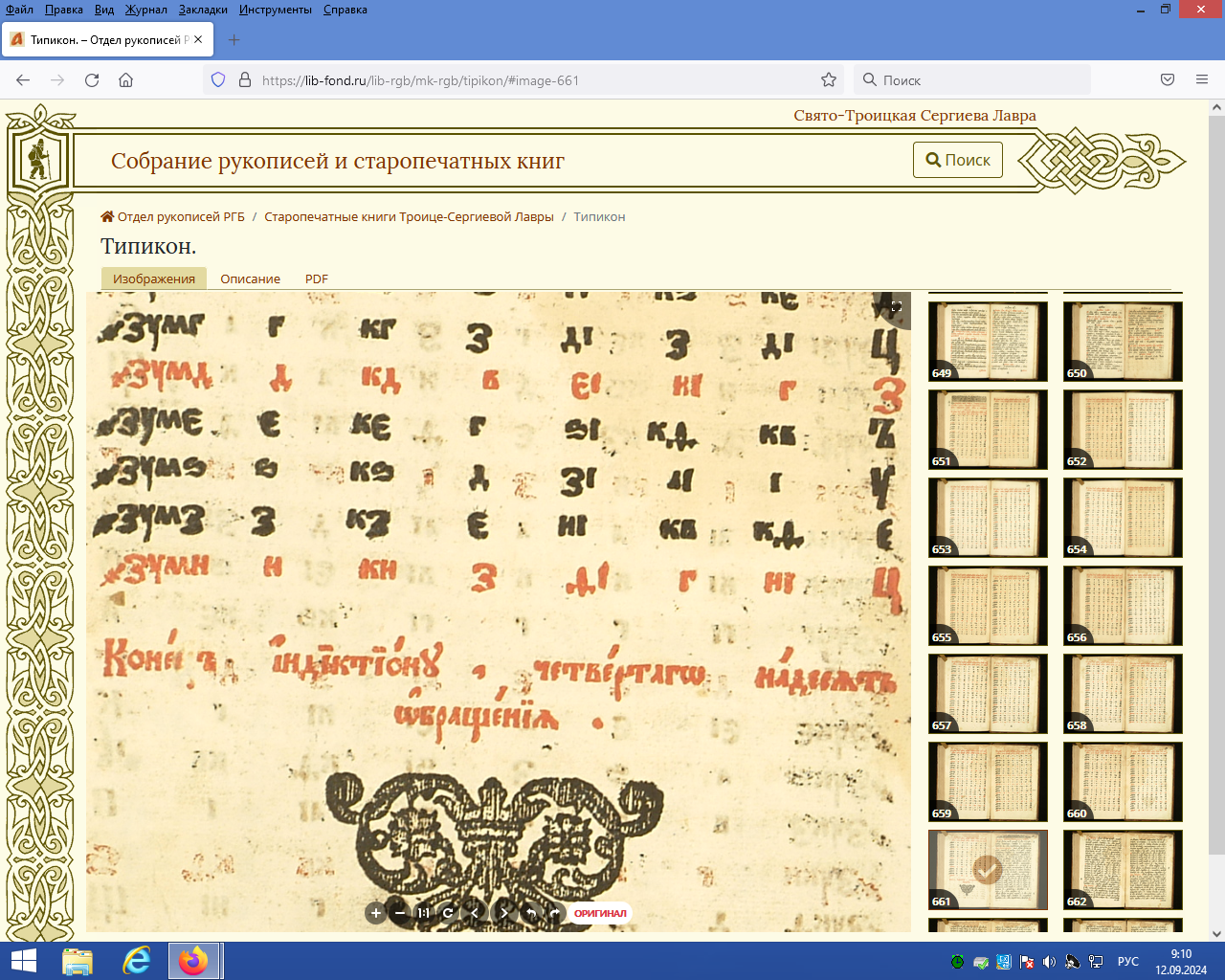This screenshot has width=1225, height=980.
Task: Select page thumbnail 659
Action: [x=988, y=781]
